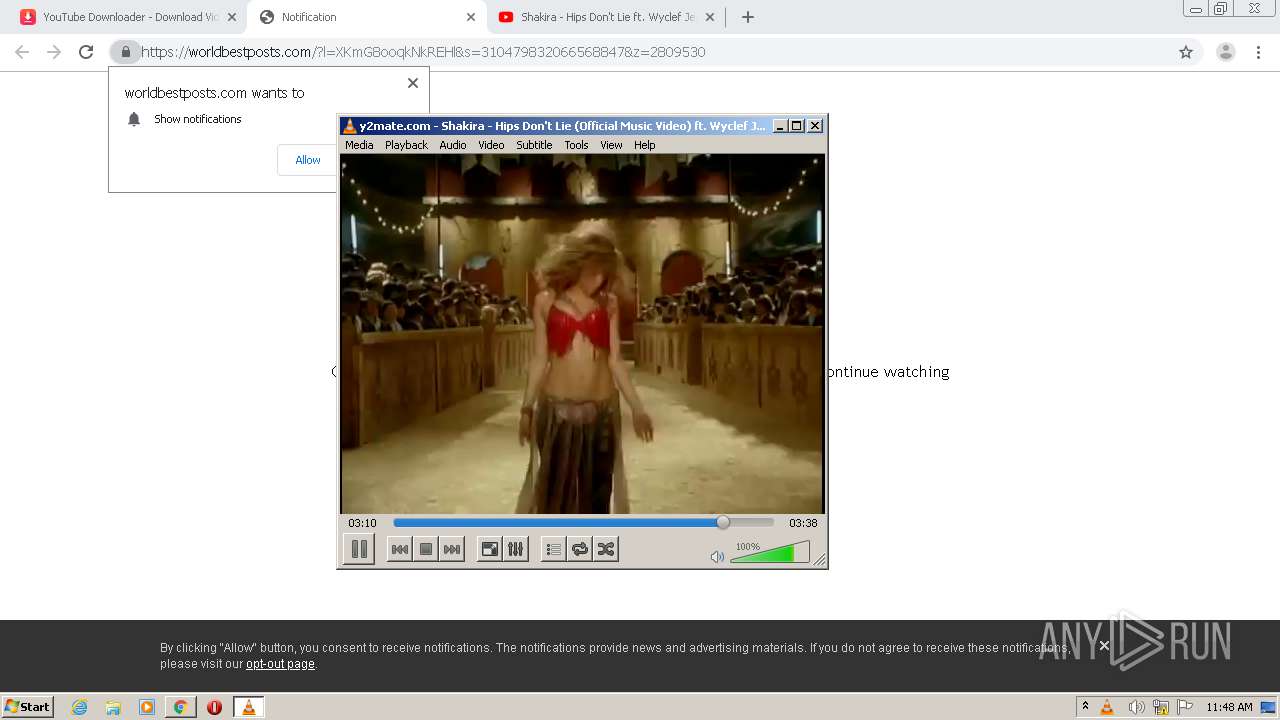This screenshot has height=720, width=1280.
Task: View site security lock info
Action: (x=125, y=52)
